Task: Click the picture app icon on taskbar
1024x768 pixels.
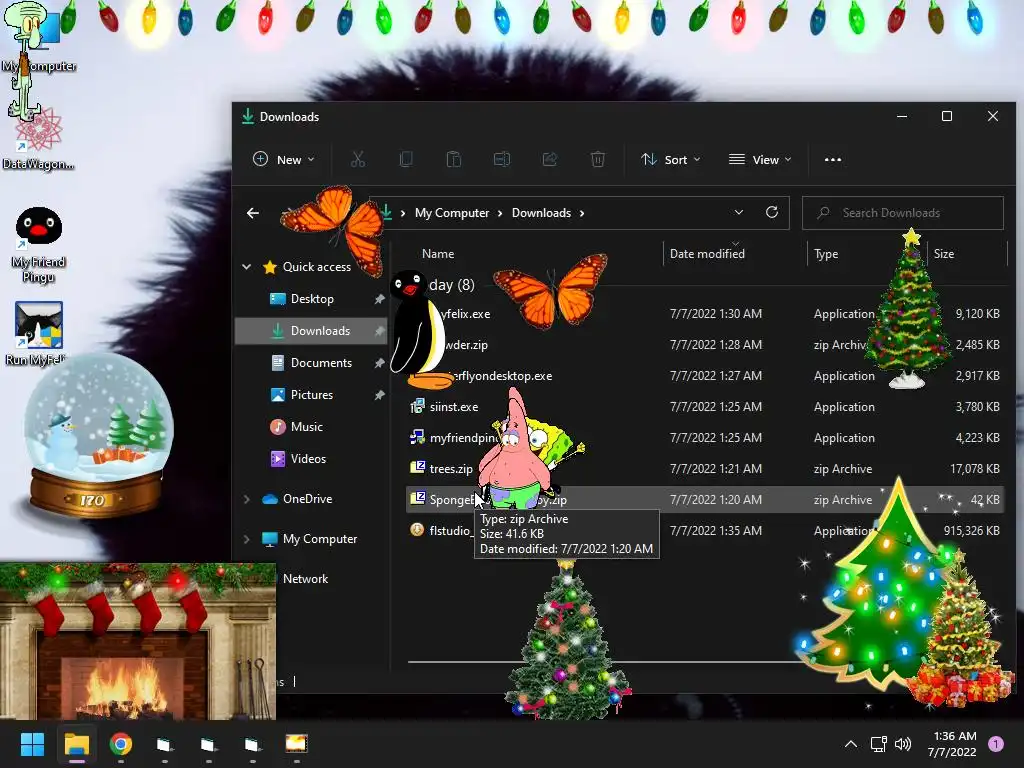Action: pos(296,744)
